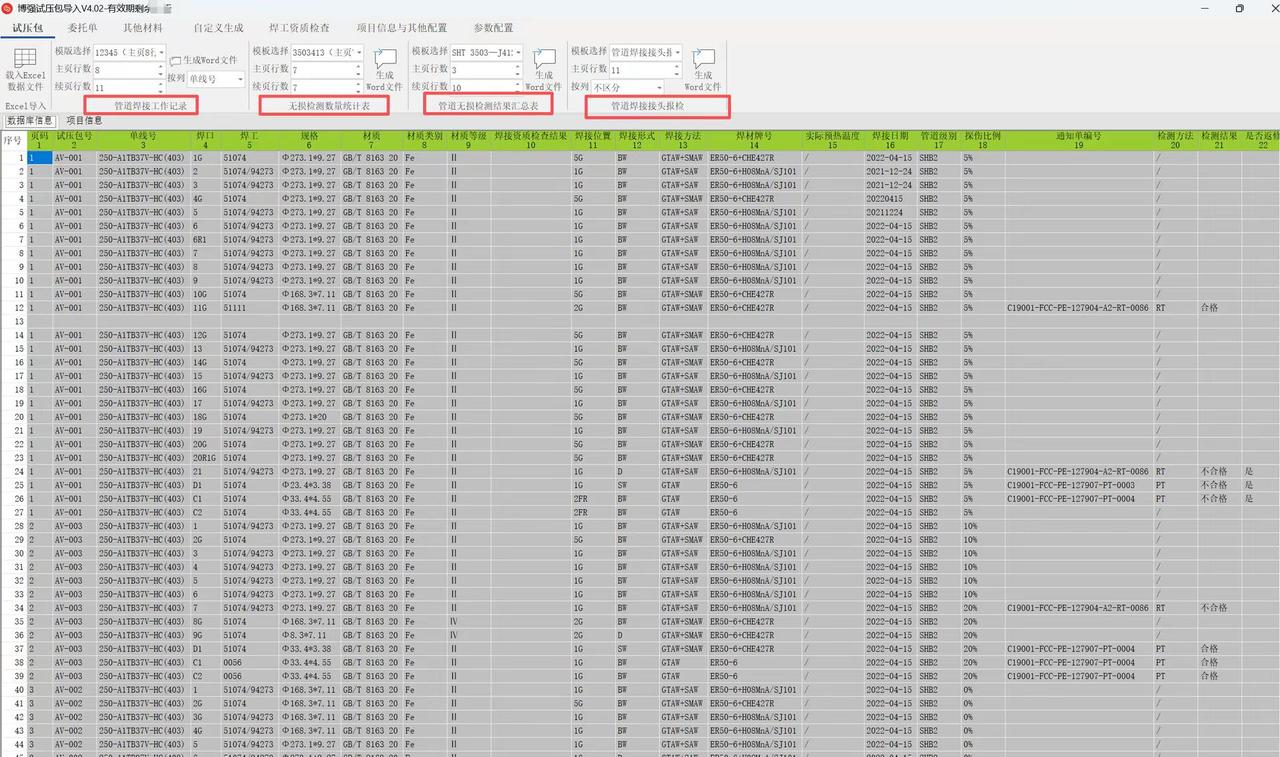Click 生成Word文件 icon in 管道无损检测结果汇总表 group
The image size is (1280, 757).
(x=543, y=60)
